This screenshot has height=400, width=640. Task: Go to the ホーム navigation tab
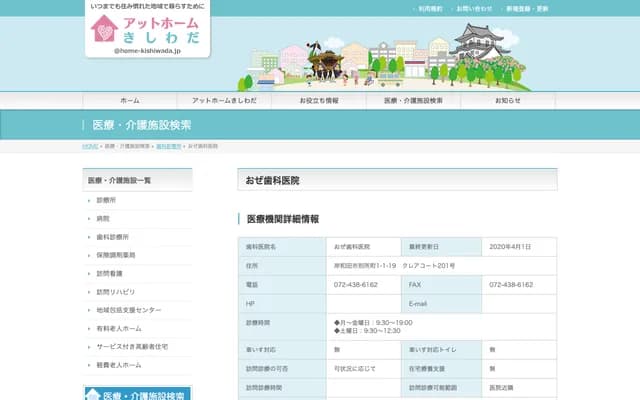click(129, 101)
